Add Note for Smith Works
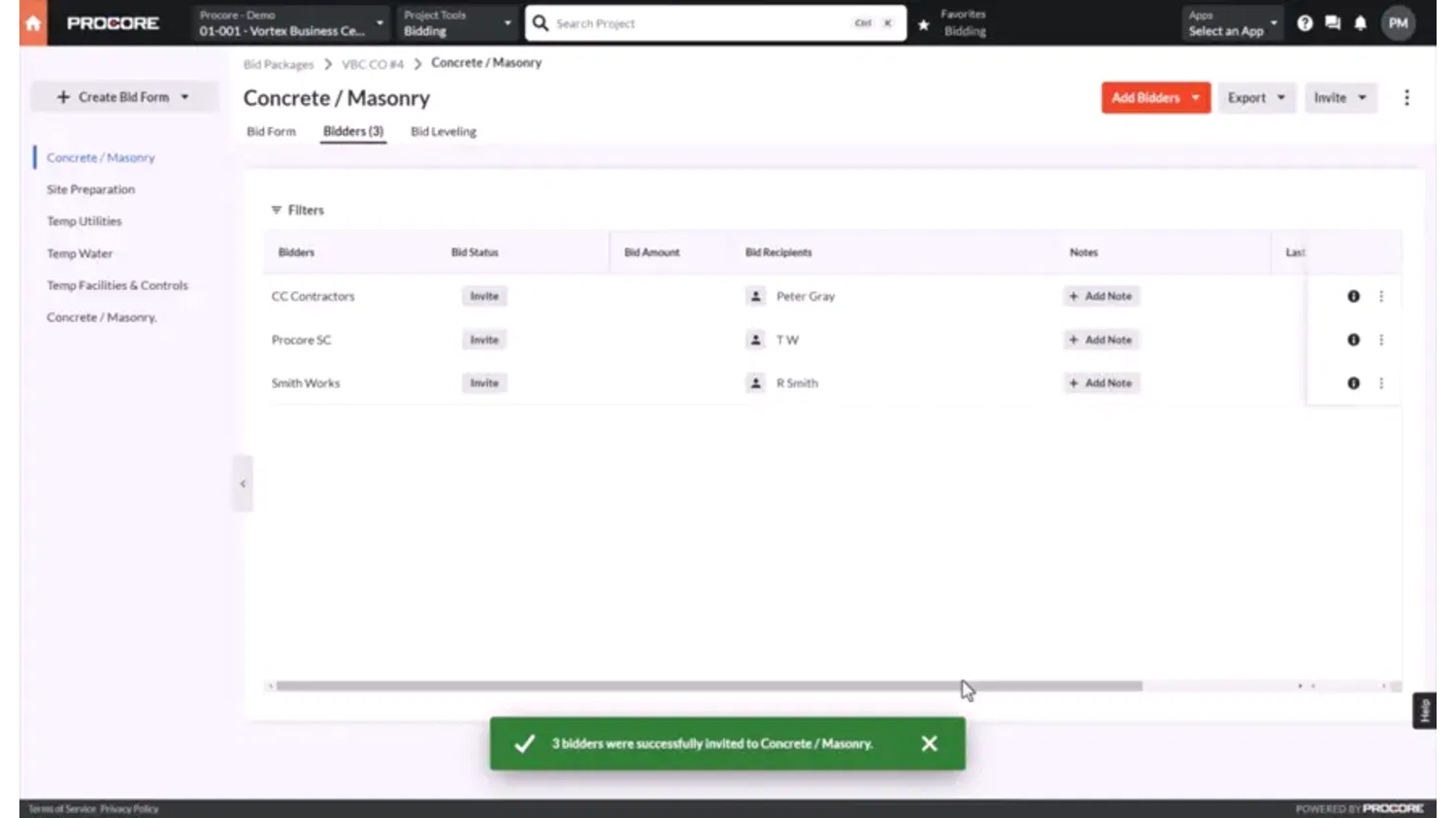1456x818 pixels. tap(1101, 383)
